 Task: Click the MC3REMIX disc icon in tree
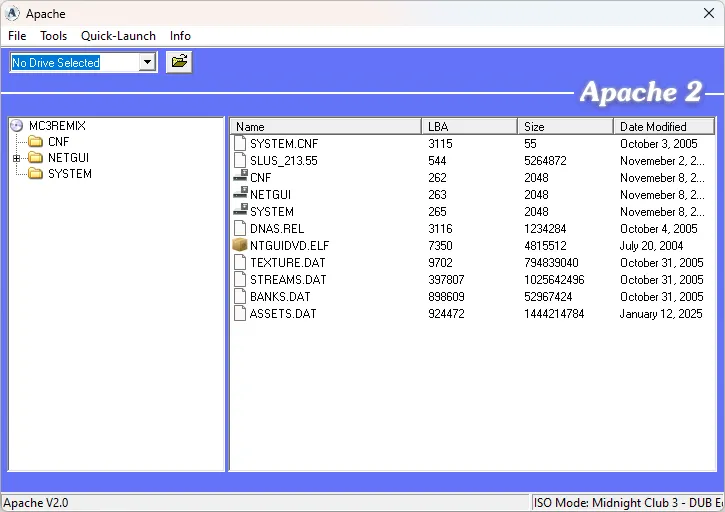17,125
